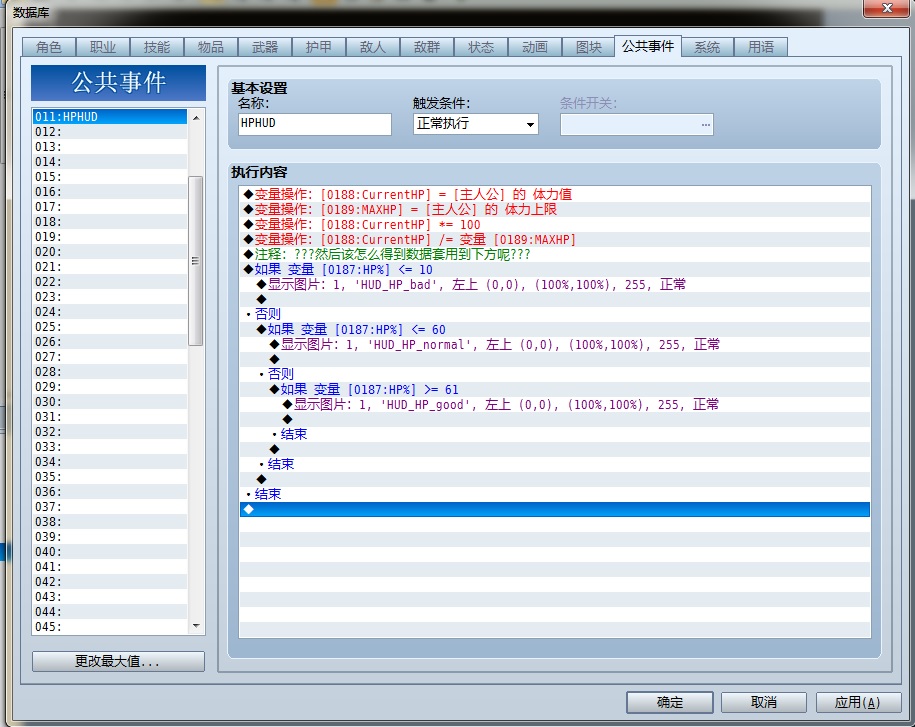The height and width of the screenshot is (727, 915).
Task: Cancel with the 取消 button
Action: pyautogui.click(x=764, y=702)
